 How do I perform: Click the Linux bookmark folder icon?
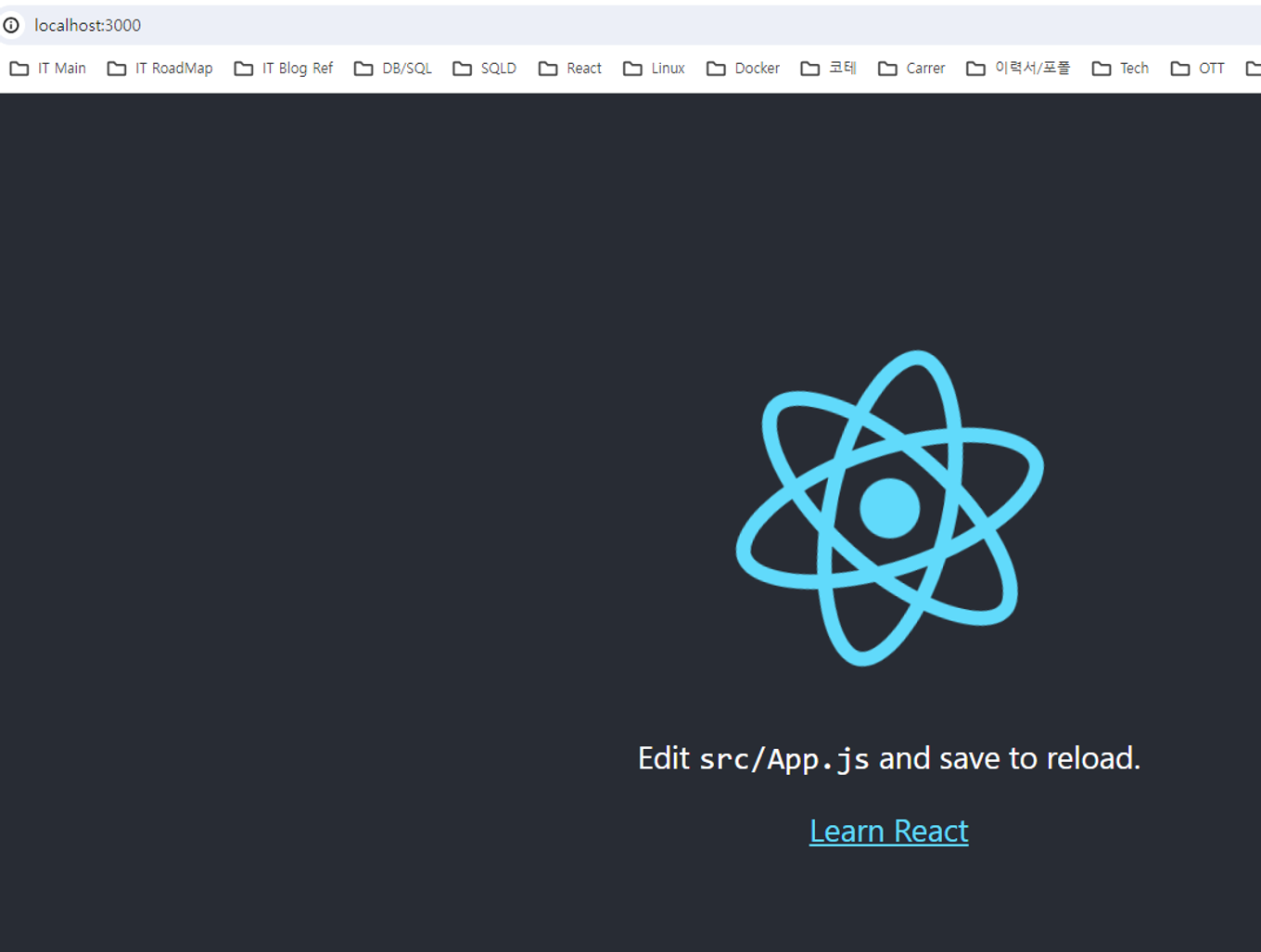630,68
